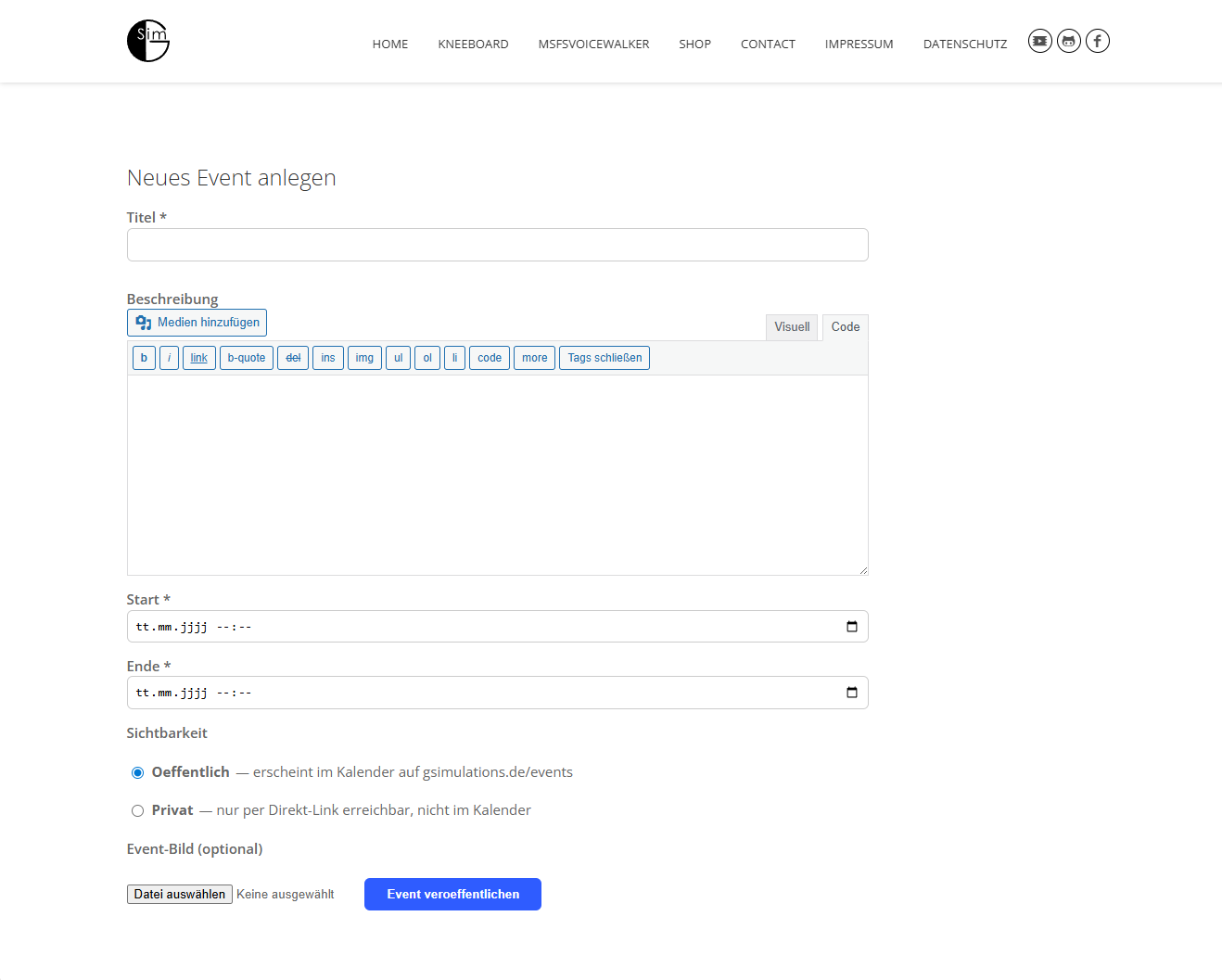Click the GSim logo in the header
This screenshot has height=980, width=1222.
click(x=148, y=41)
